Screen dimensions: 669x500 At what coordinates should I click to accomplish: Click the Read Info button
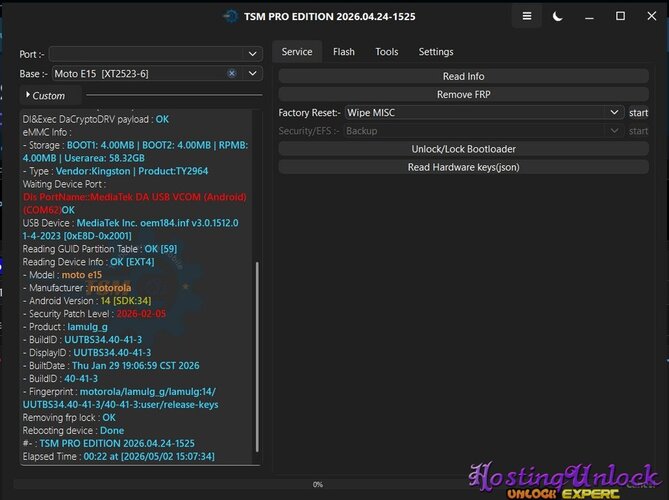tap(463, 76)
